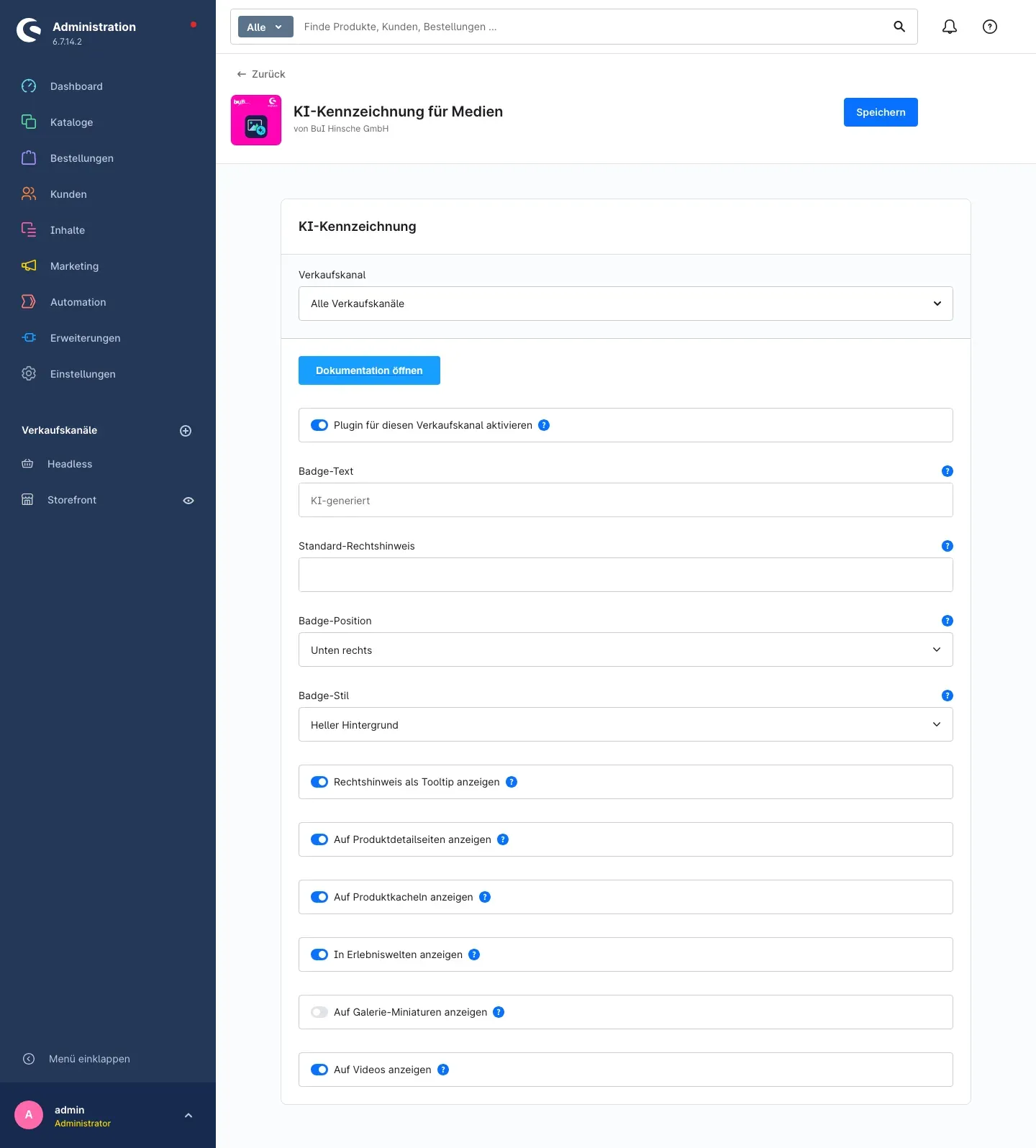Open notifications bell icon
This screenshot has height=1148, width=1036.
coord(950,27)
